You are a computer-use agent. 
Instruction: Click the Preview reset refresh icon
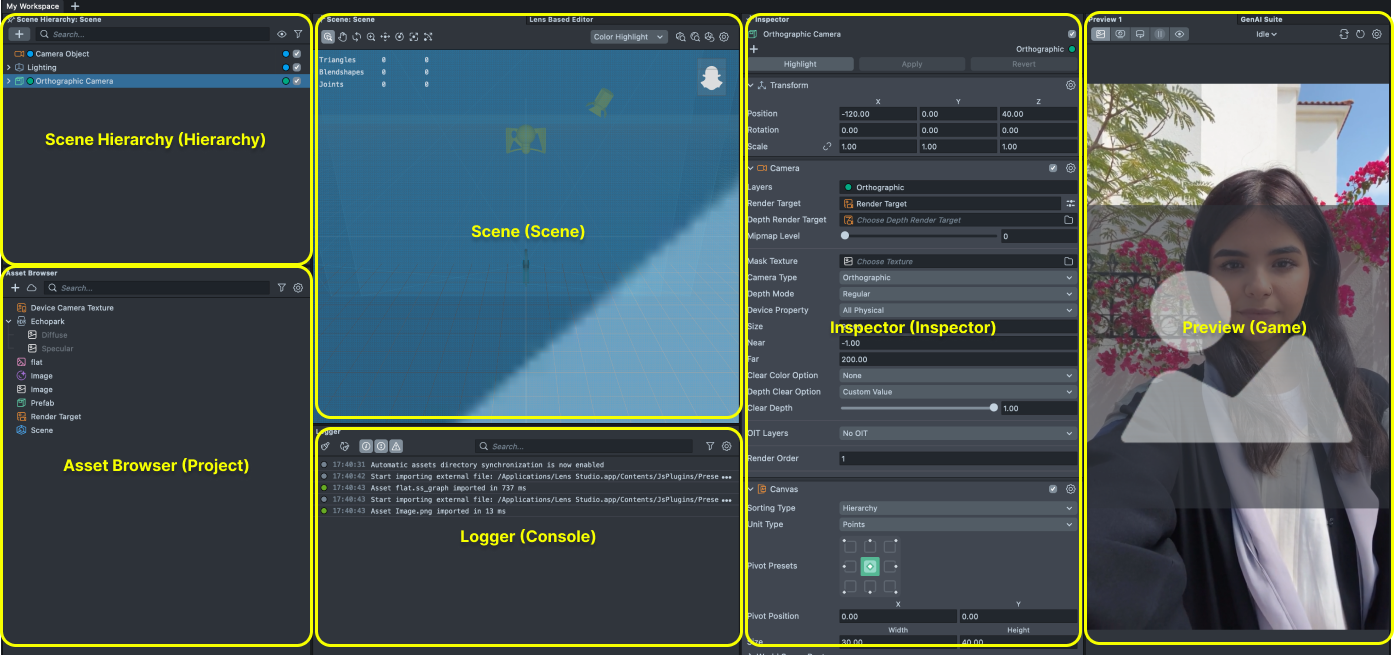point(1360,34)
